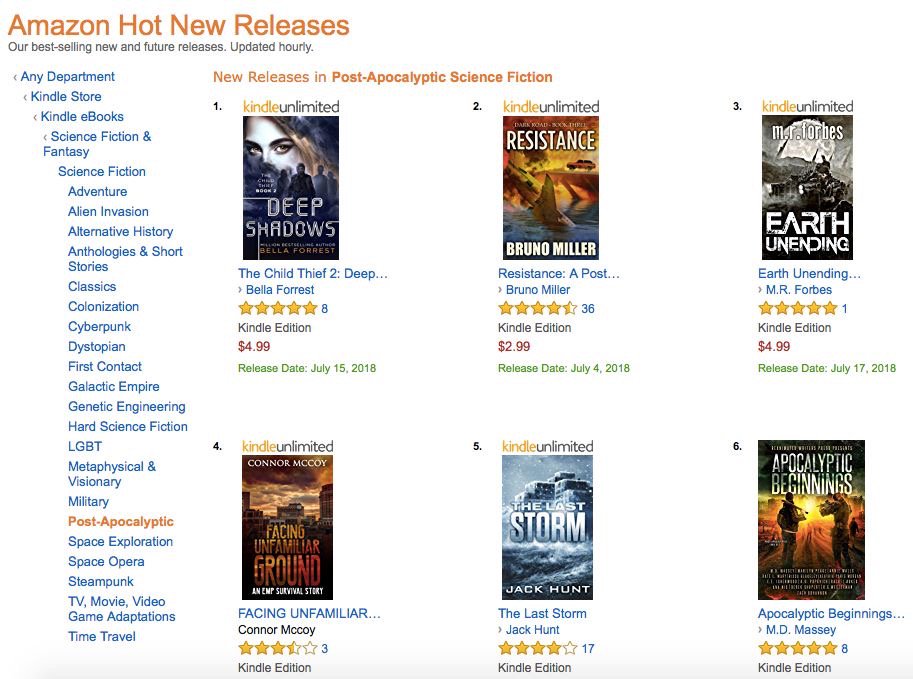This screenshot has height=679, width=913.
Task: Open 'The Last Storm' title link
Action: click(x=542, y=613)
